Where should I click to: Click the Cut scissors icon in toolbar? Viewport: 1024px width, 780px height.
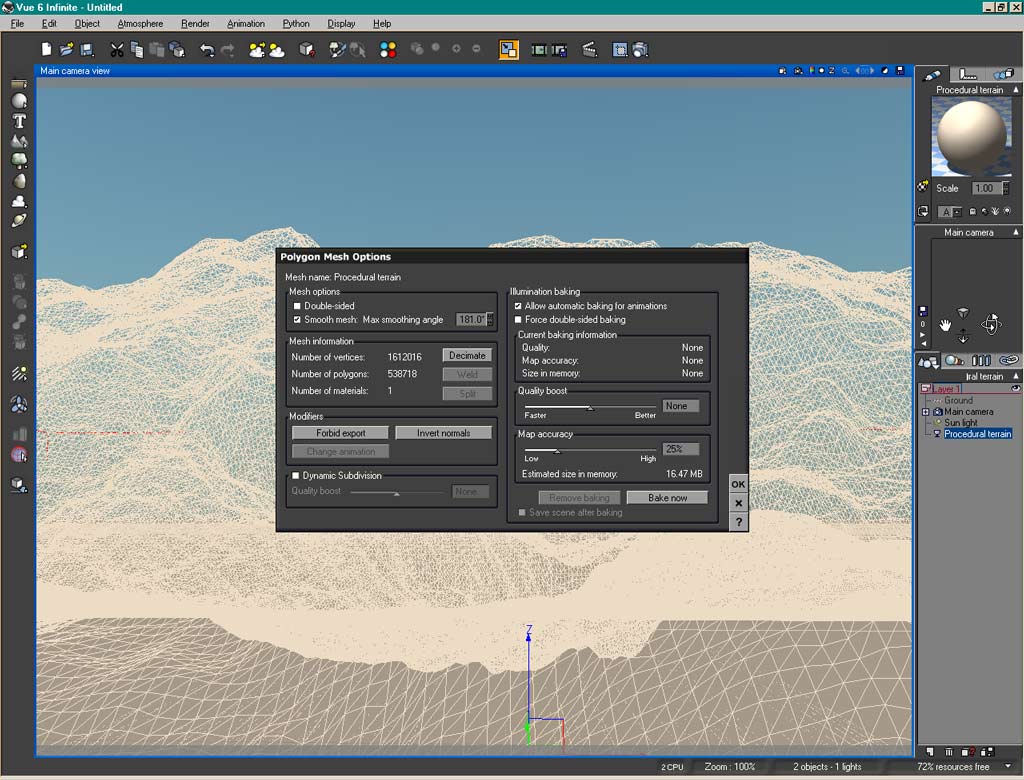pos(117,49)
